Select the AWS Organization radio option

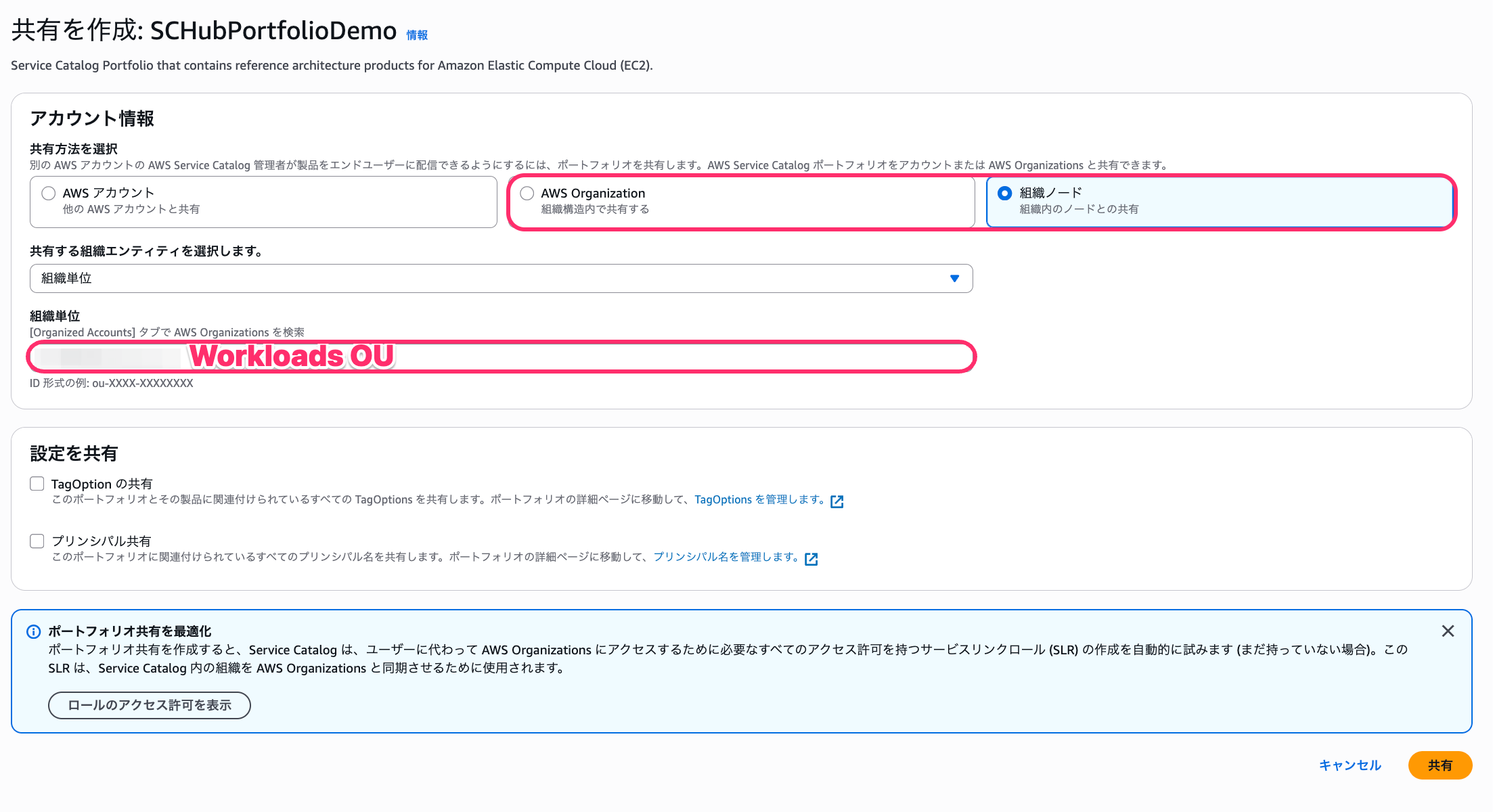tap(527, 194)
